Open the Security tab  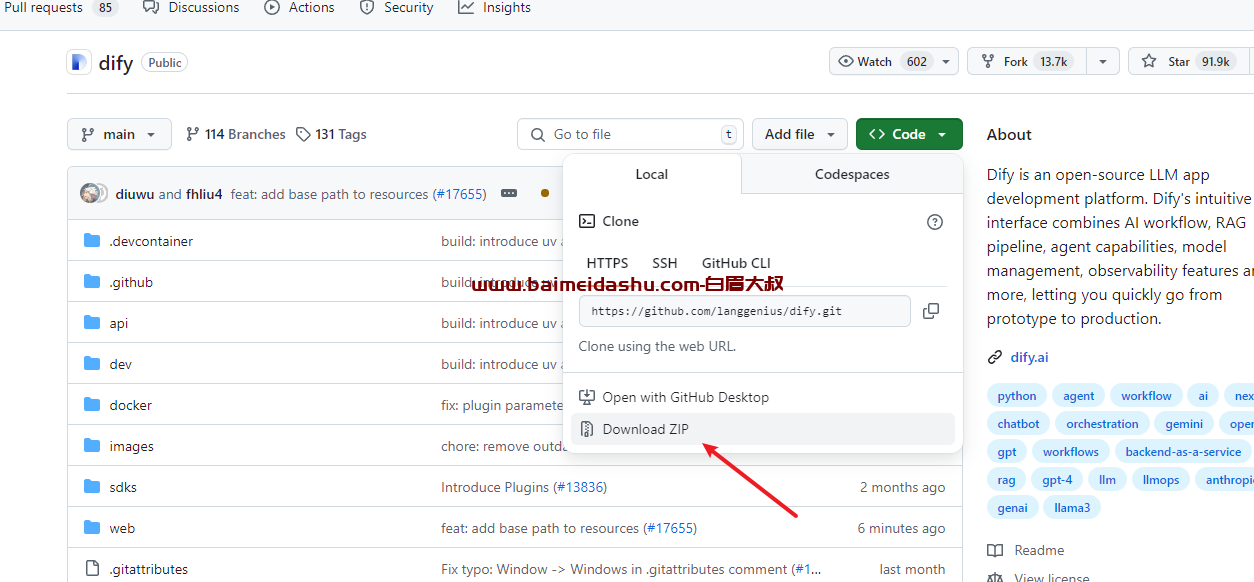pos(395,7)
